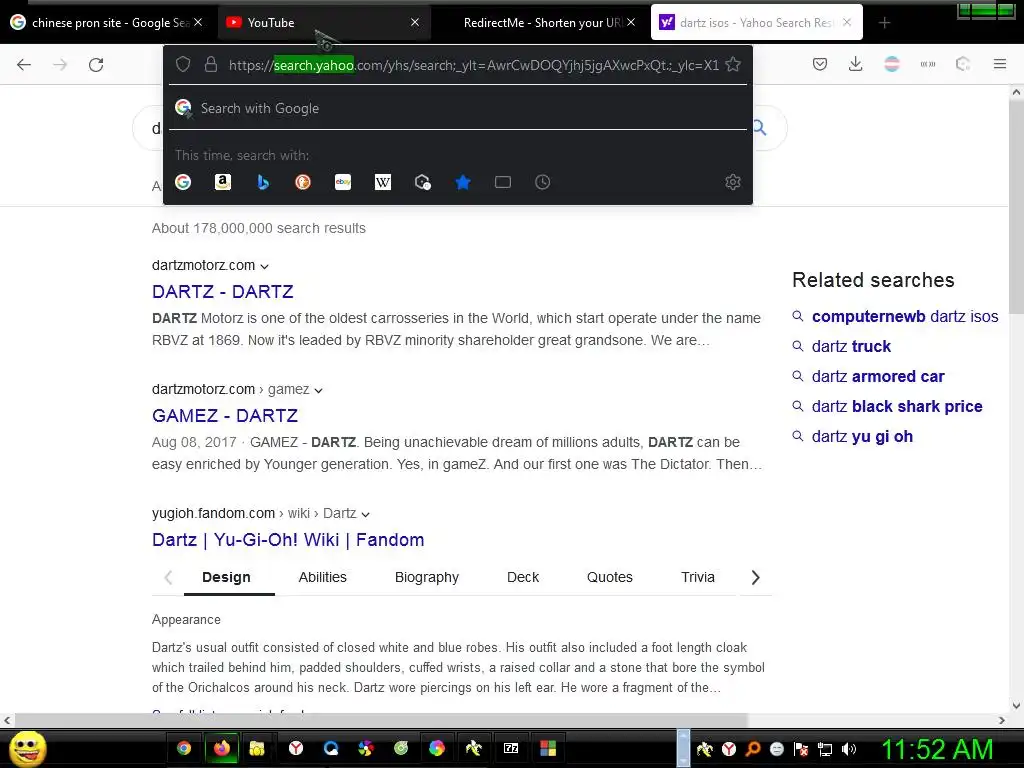Click the striped flag extension icon

[x=892, y=64]
